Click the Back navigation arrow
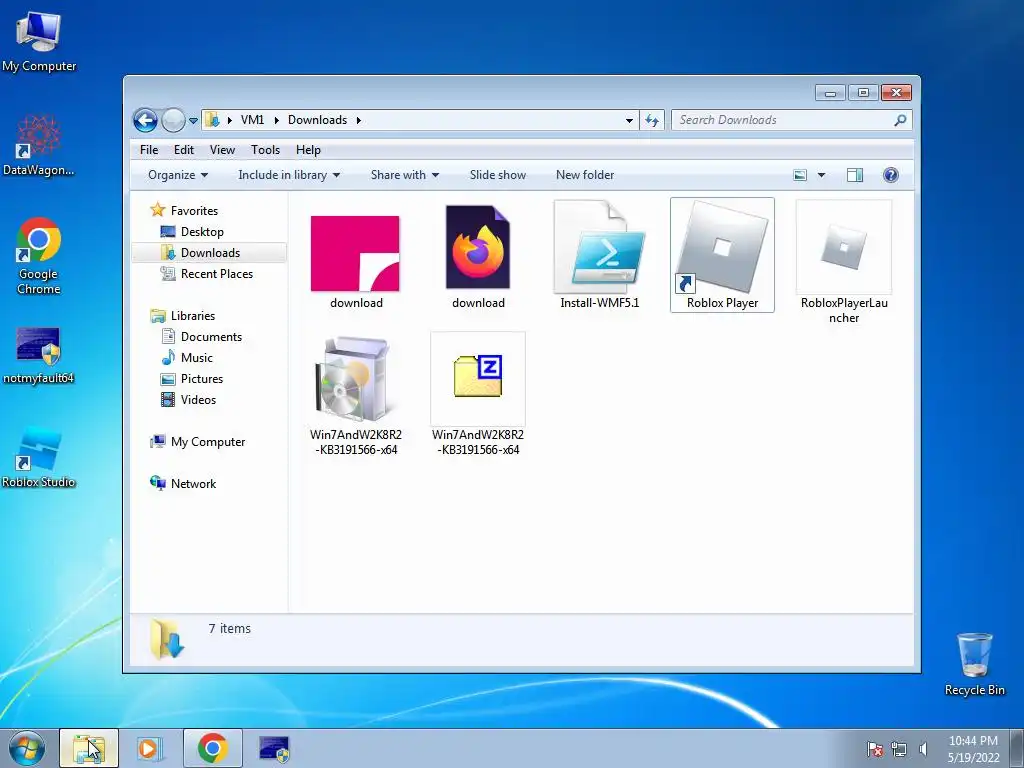Image resolution: width=1024 pixels, height=768 pixels. (145, 120)
